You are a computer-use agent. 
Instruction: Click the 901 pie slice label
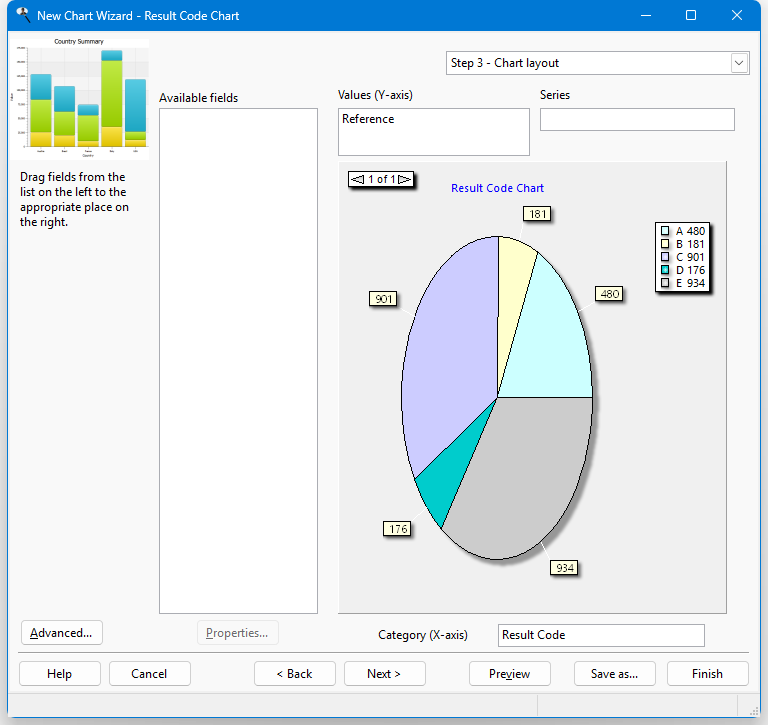(383, 299)
